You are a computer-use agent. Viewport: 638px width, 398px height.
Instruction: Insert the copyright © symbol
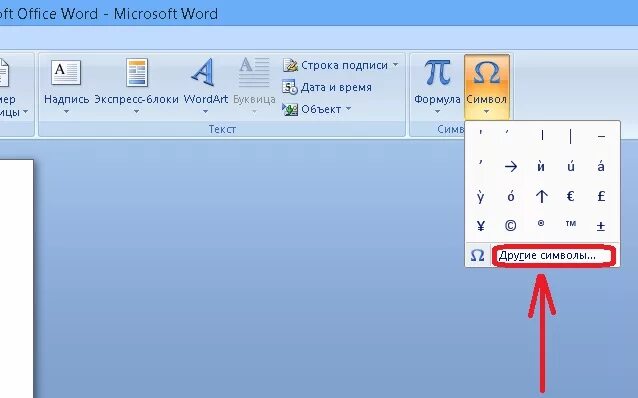click(x=510, y=225)
